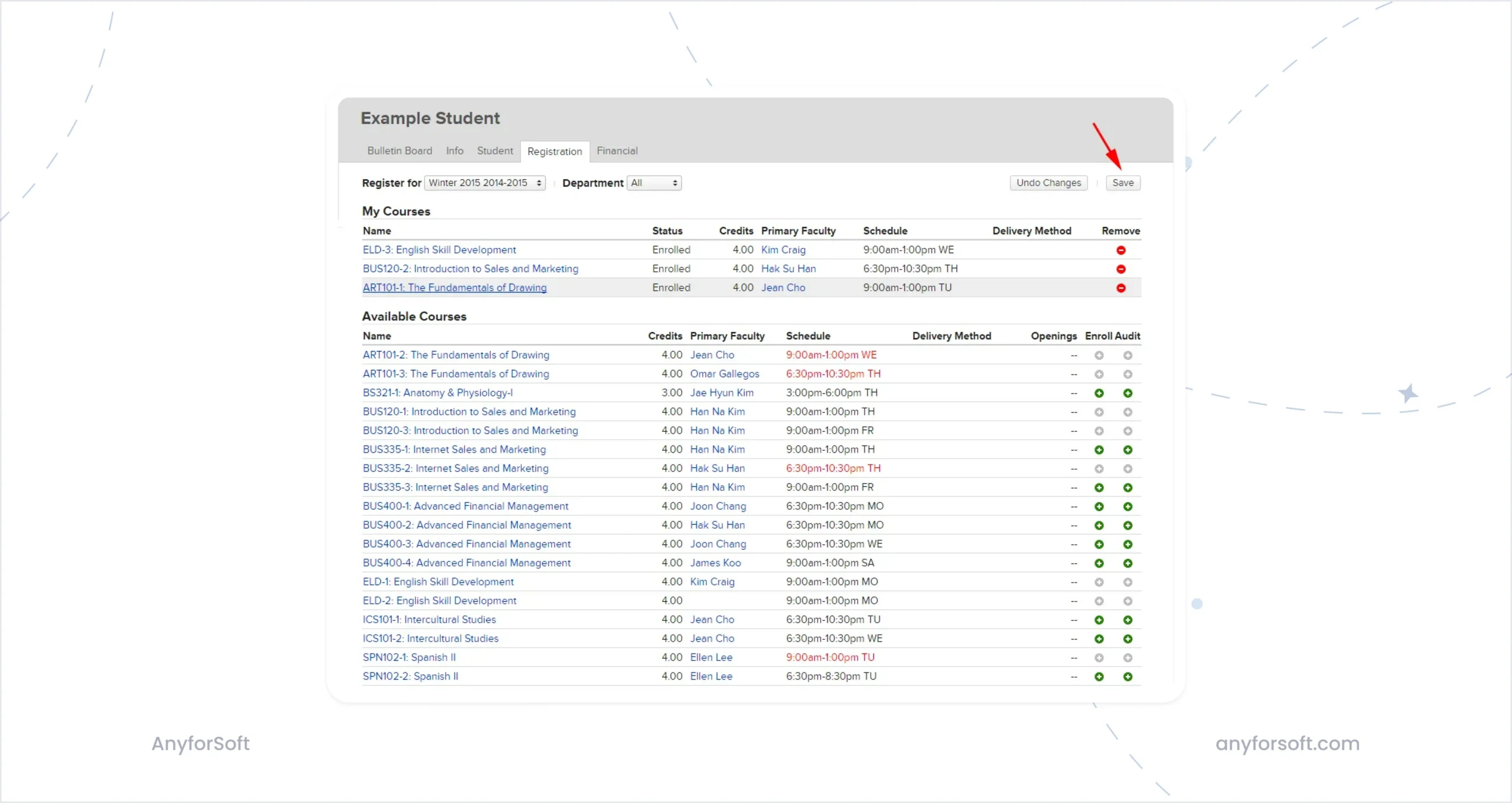This screenshot has width=1512, height=803.
Task: Toggle audit status for BUS400-2
Action: pyautogui.click(x=1128, y=525)
